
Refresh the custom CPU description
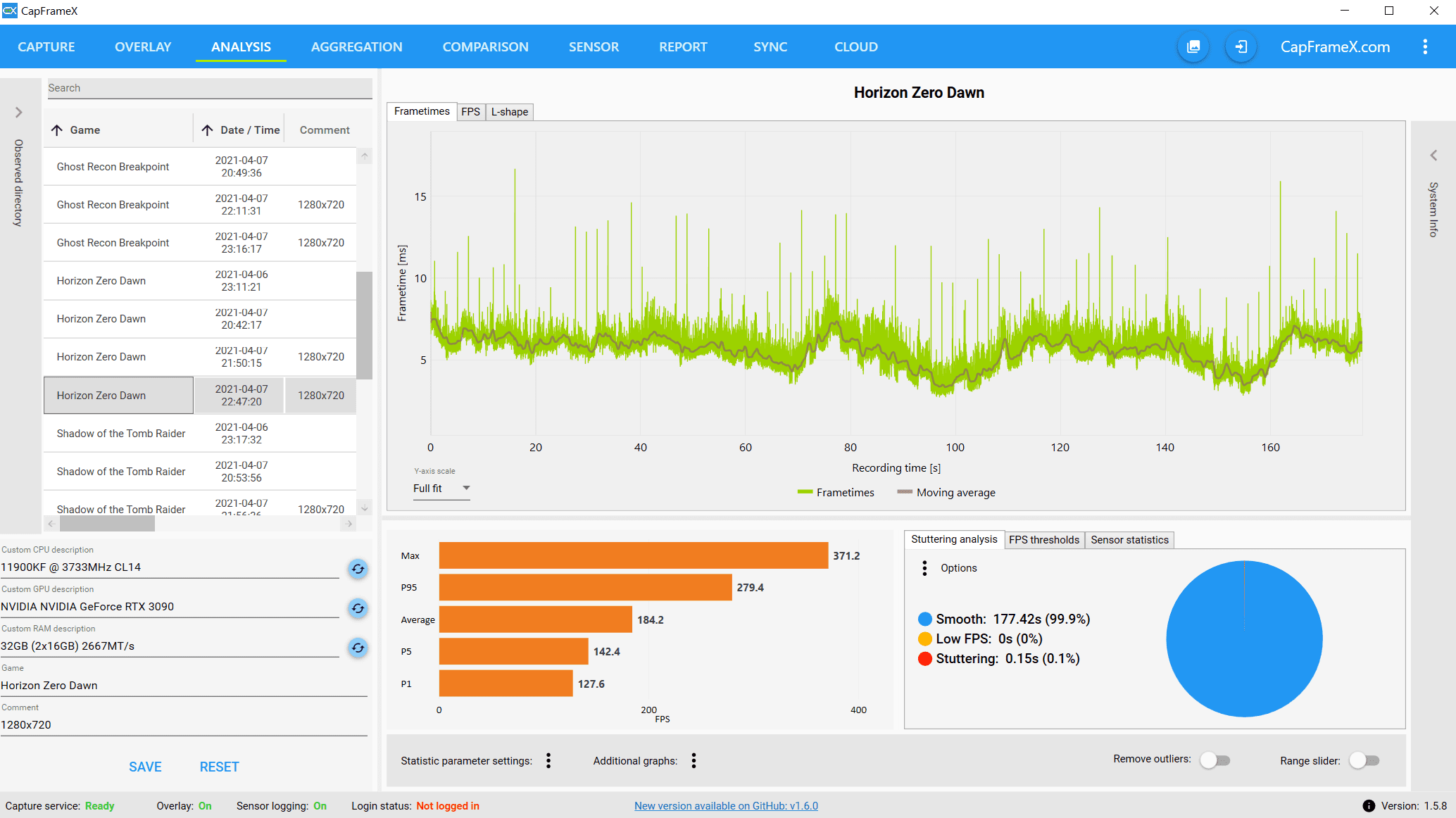[358, 569]
